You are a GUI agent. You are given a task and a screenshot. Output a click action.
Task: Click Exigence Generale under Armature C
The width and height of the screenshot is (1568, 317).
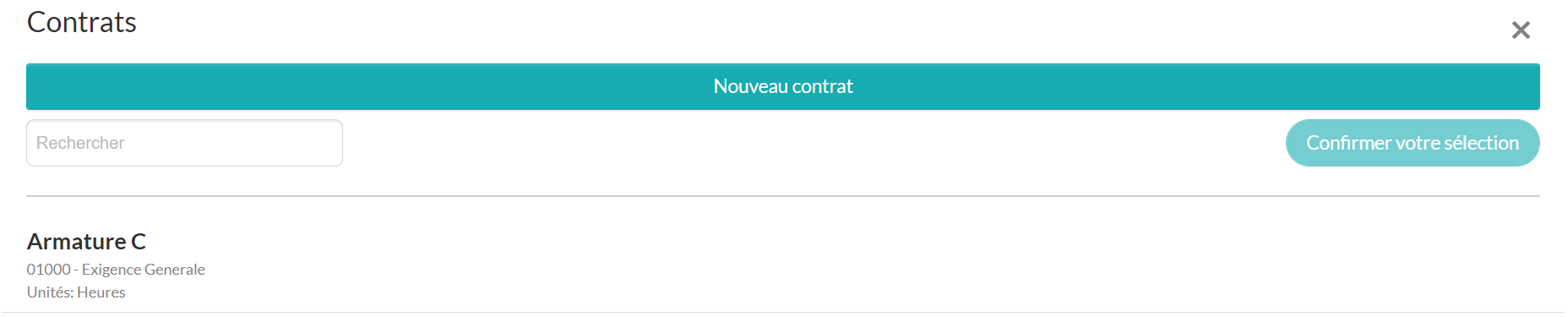coord(144,269)
